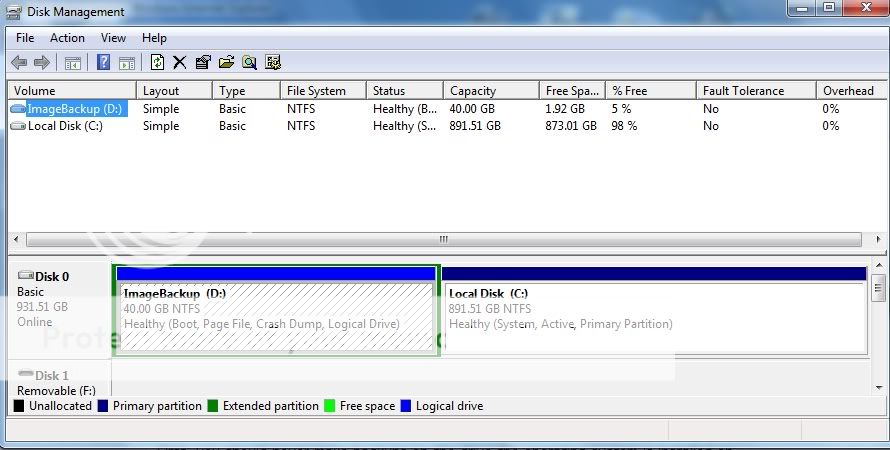Sort by the Capacity column header
Viewport: 890px width, 450px height.
point(472,91)
